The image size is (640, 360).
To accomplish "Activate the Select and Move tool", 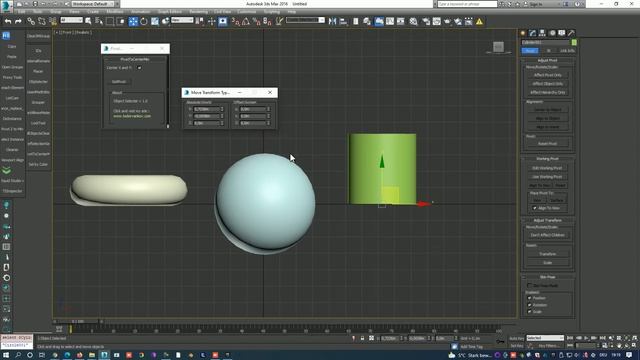I will pyautogui.click(x=133, y=21).
